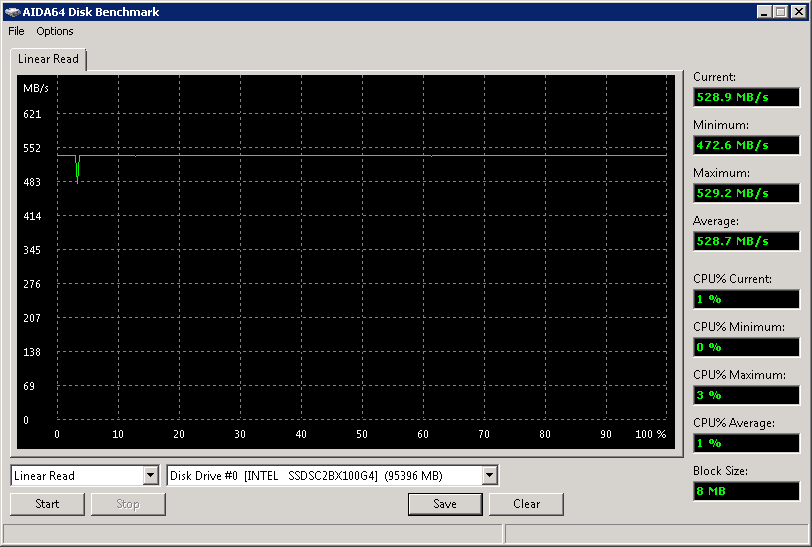Click the Current speed 528.9 MB/s readout
812x547 pixels.
[x=746, y=97]
